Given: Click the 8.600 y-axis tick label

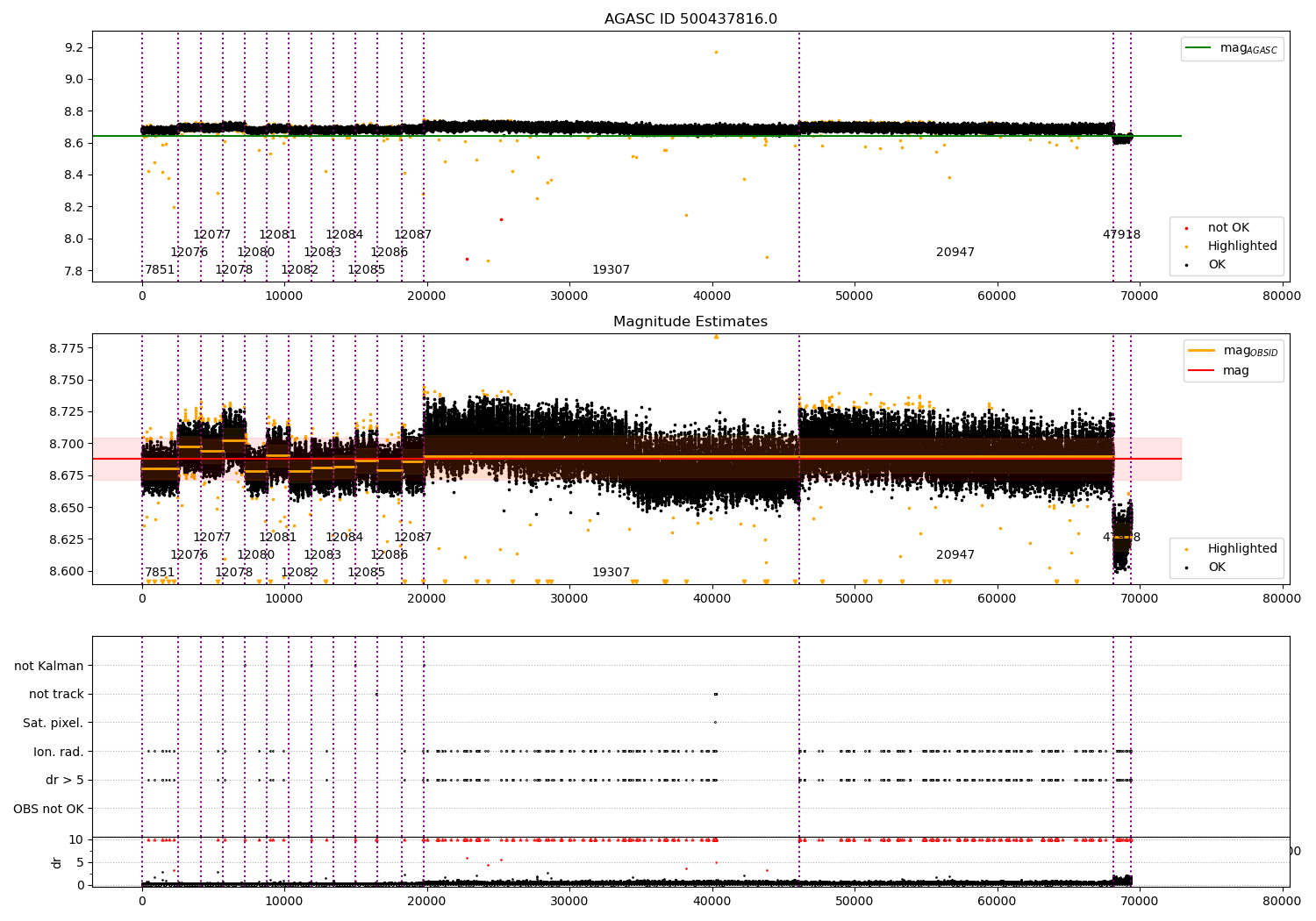Looking at the screenshot, I should point(67,571).
